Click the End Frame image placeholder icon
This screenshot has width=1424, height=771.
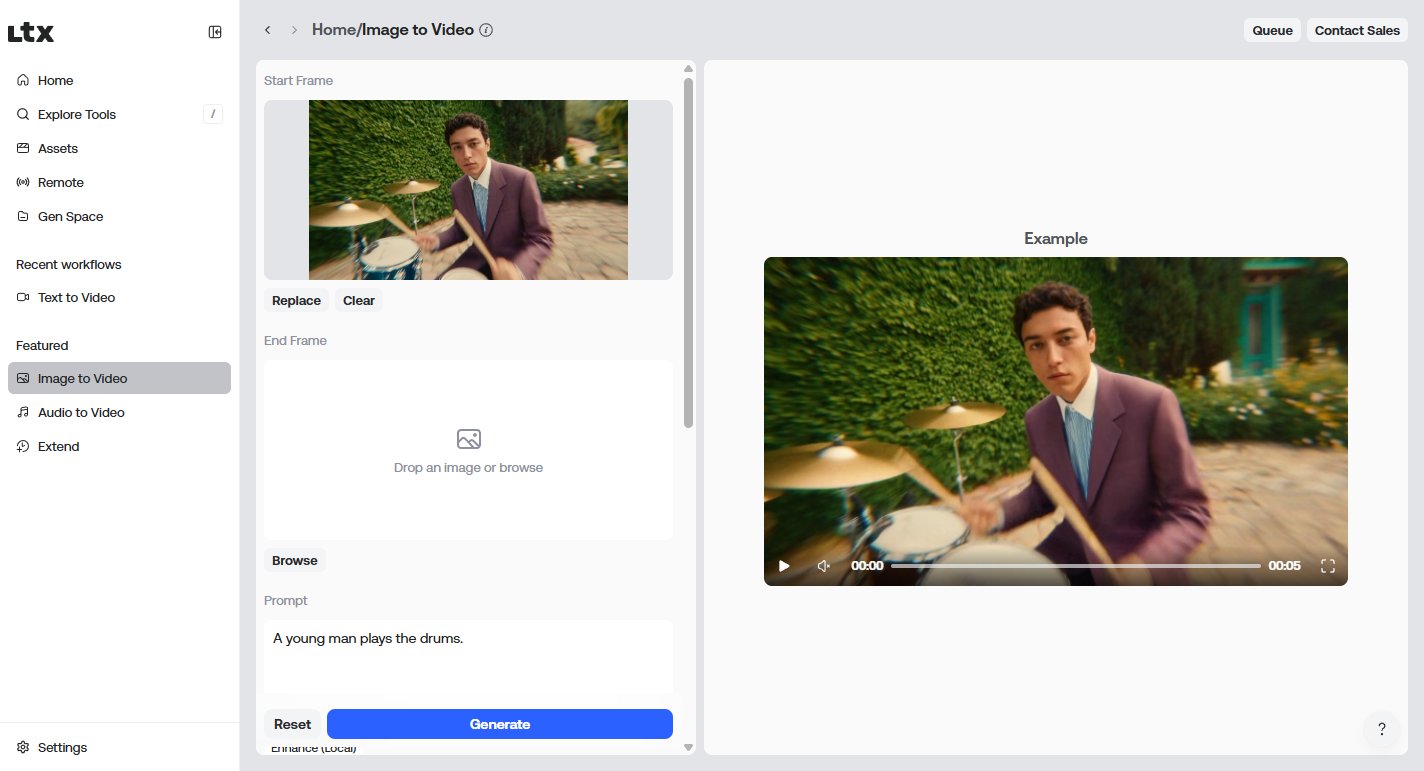coord(468,439)
